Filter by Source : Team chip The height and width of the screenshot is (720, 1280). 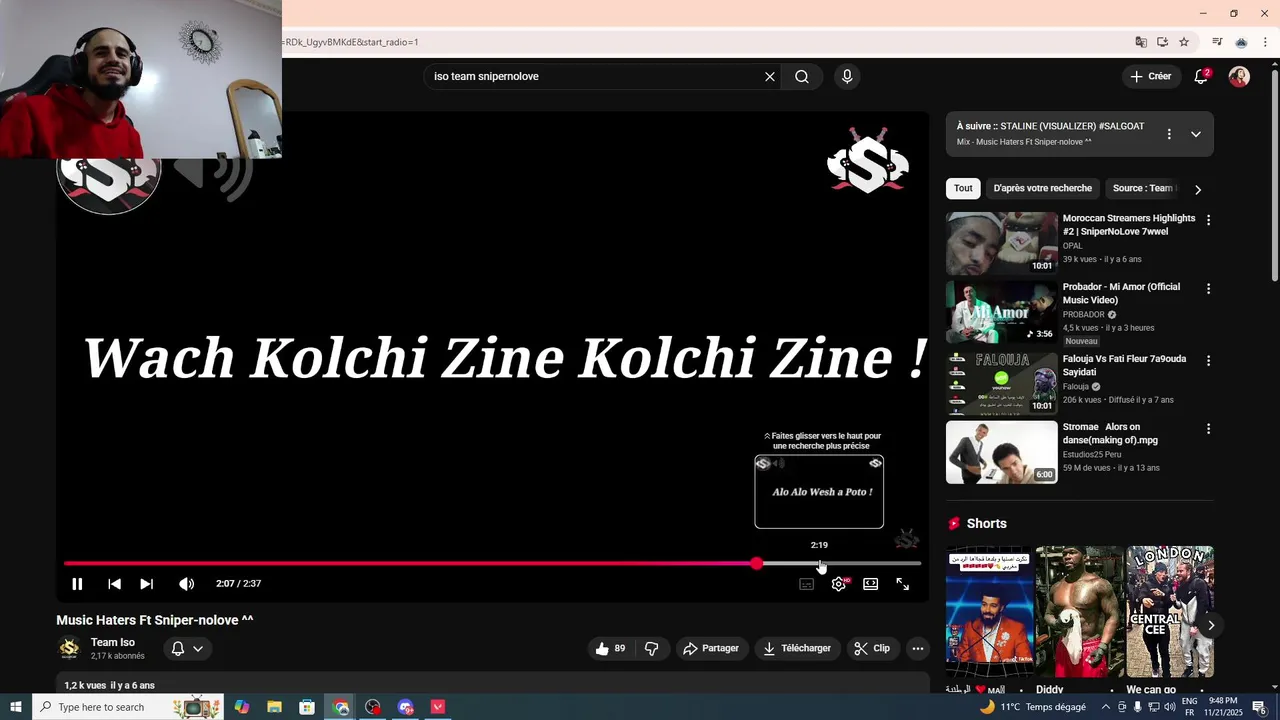point(1143,188)
